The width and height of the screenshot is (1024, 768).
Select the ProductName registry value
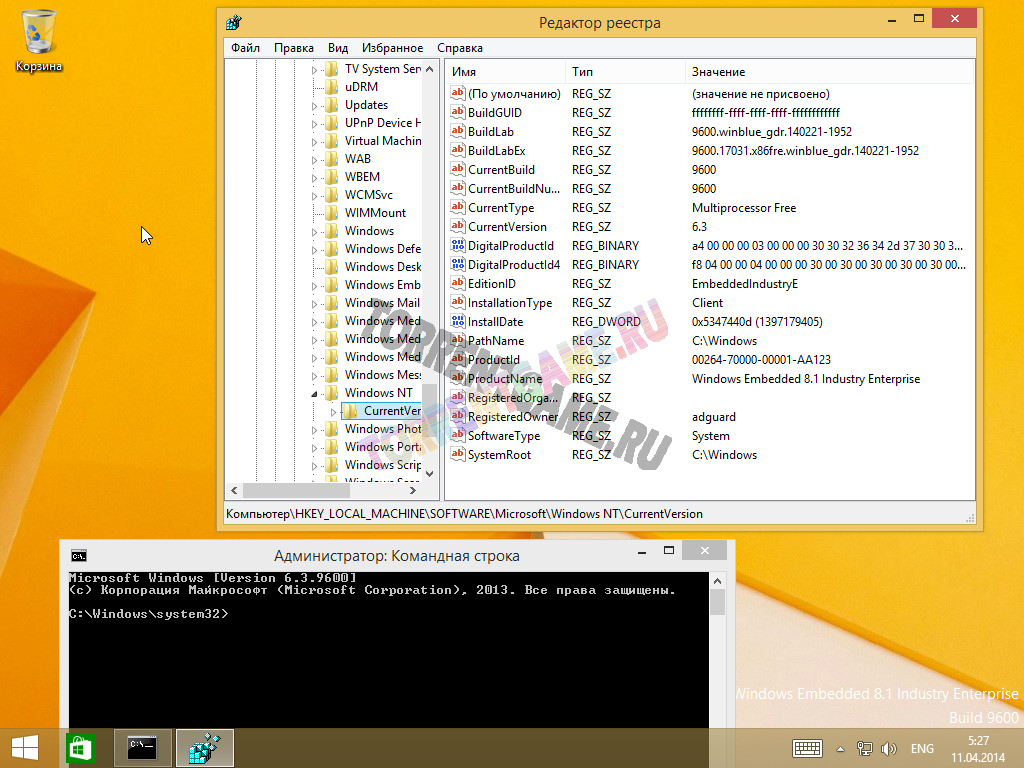[504, 379]
